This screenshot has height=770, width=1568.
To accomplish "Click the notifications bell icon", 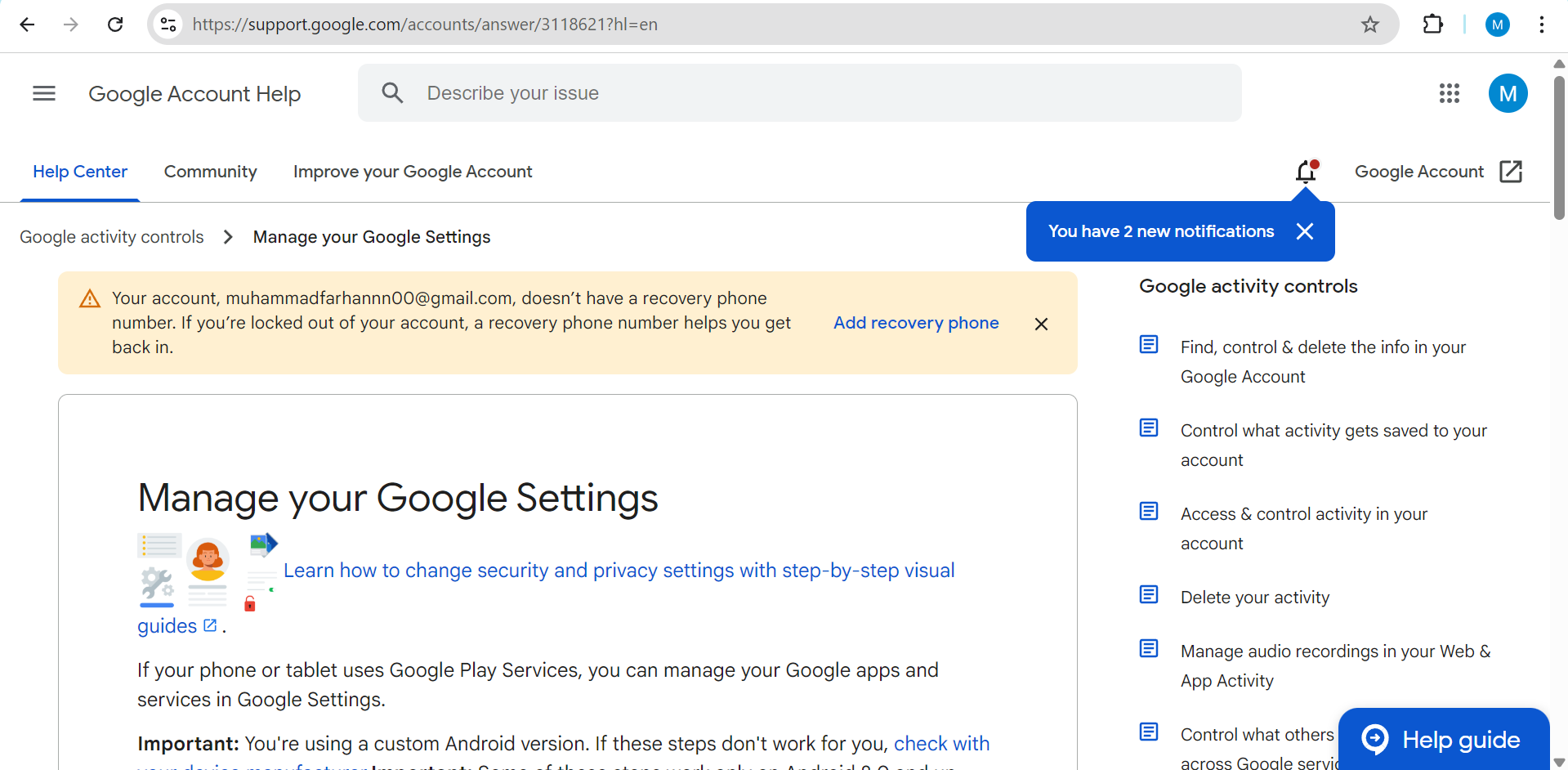I will point(1306,172).
